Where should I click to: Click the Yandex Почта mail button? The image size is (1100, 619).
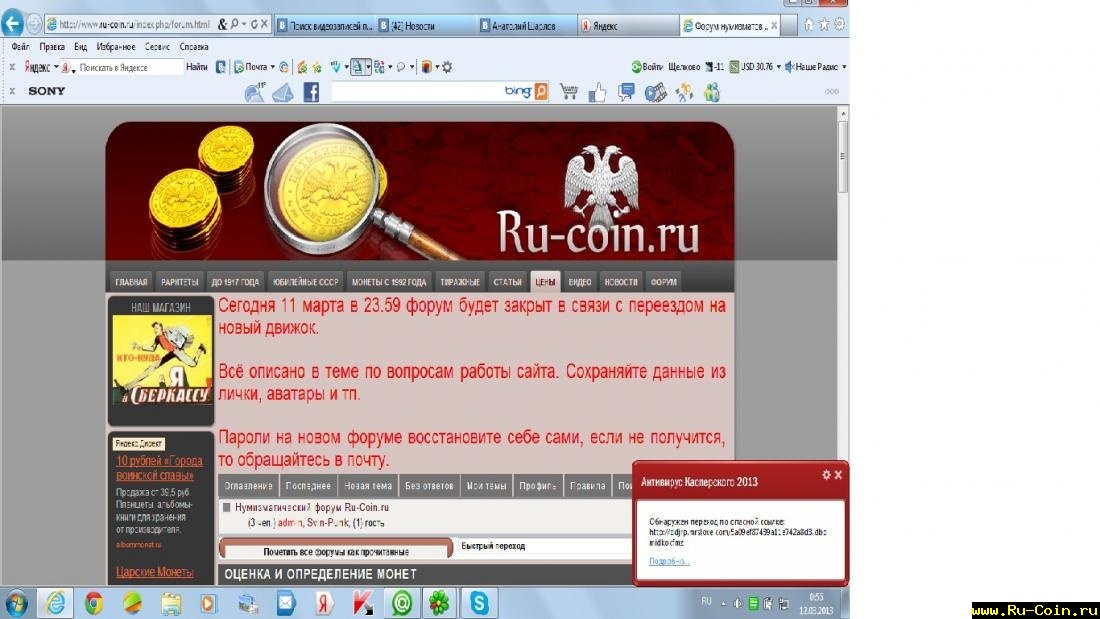coord(253,67)
